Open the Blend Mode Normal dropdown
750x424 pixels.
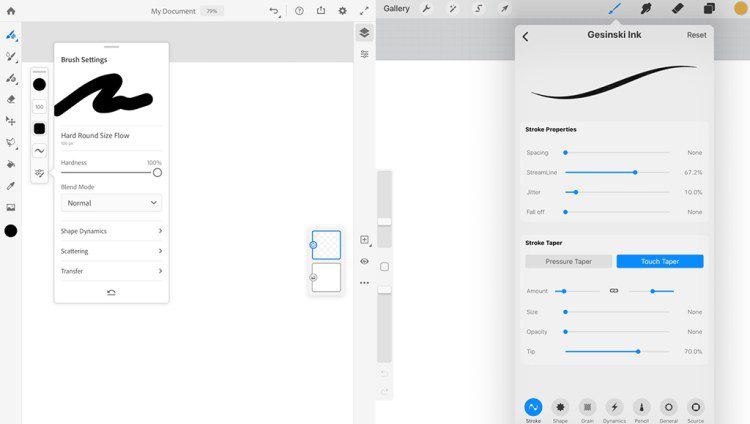[x=111, y=203]
